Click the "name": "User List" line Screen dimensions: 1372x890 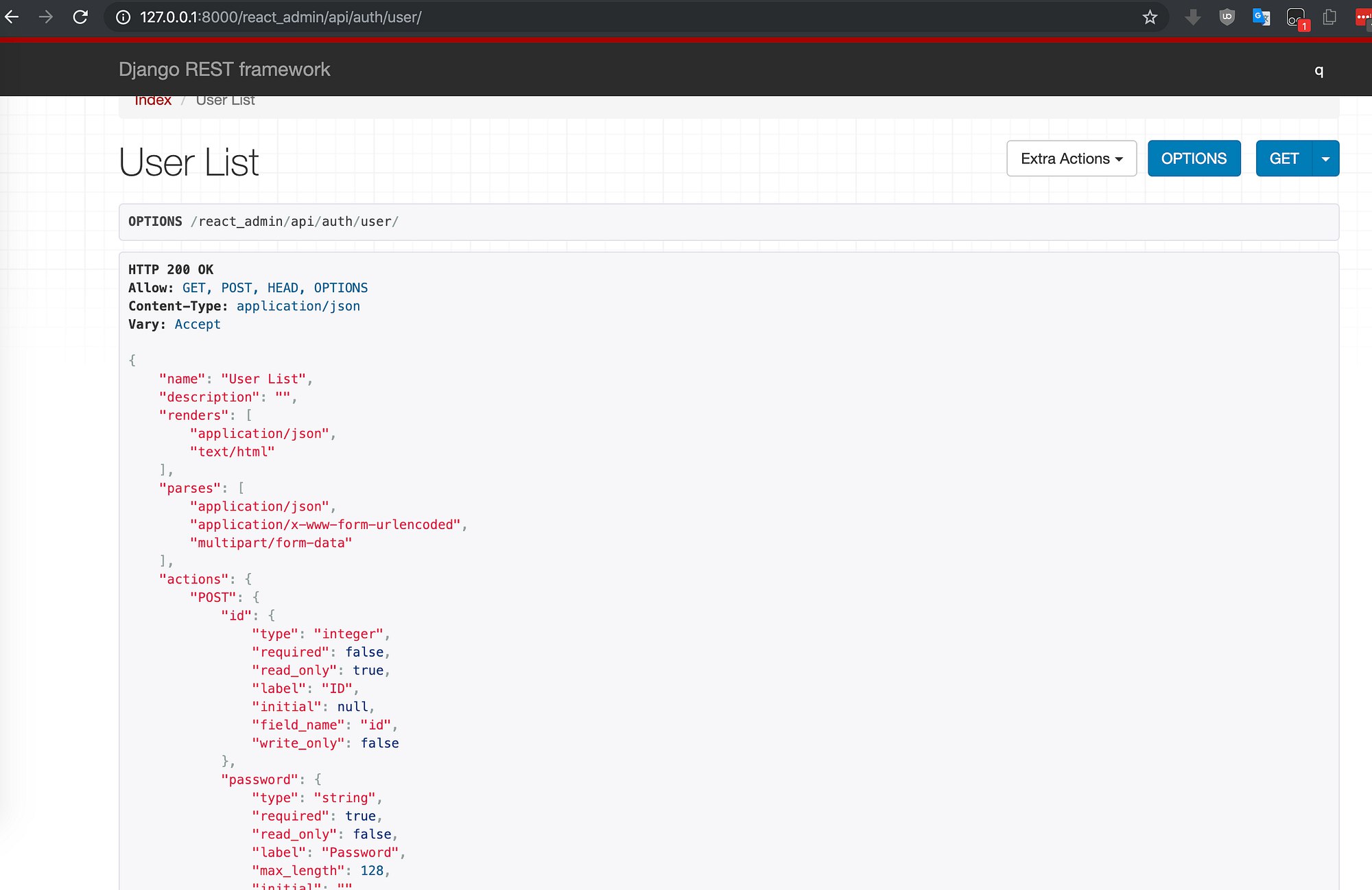tap(236, 379)
